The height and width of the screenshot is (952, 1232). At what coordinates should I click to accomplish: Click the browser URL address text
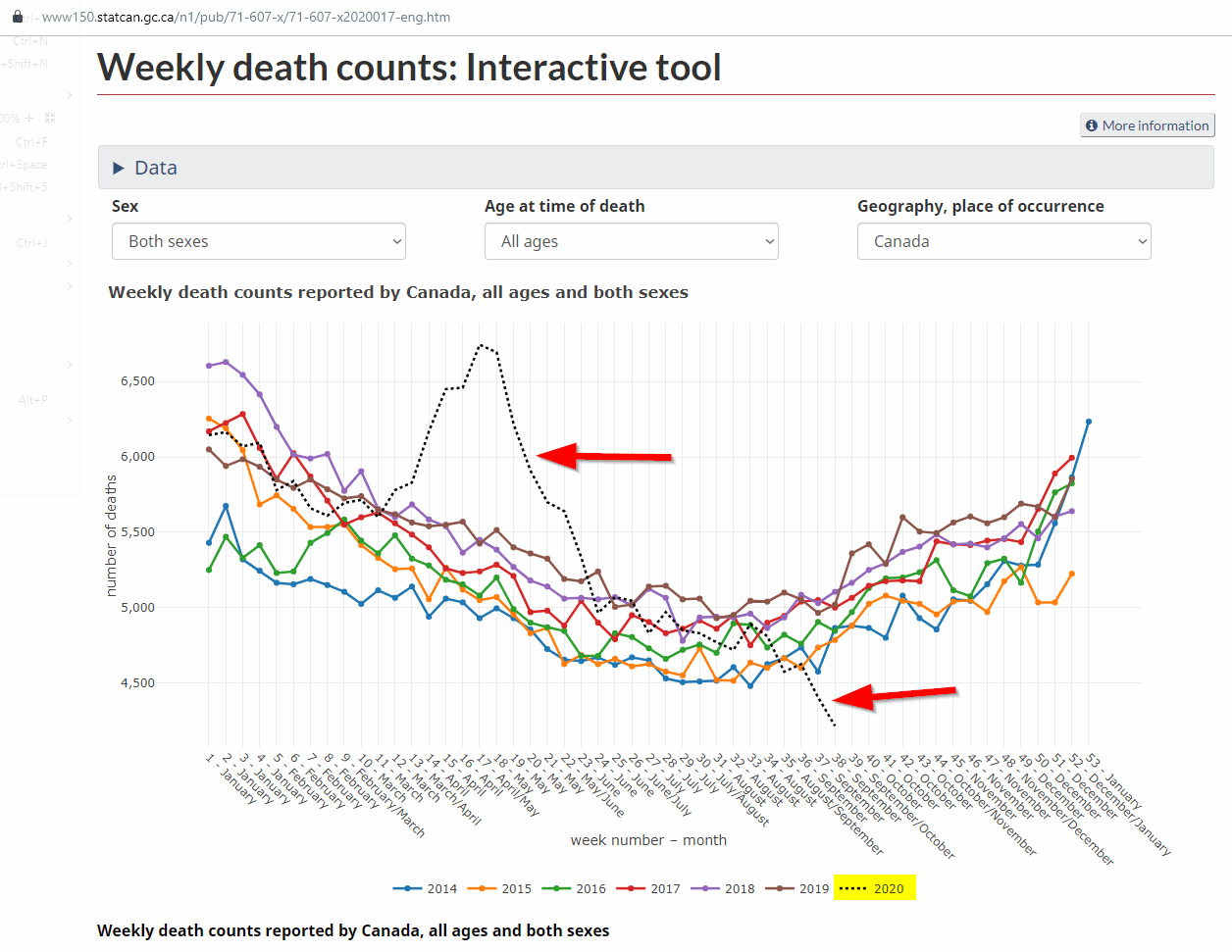coord(246,17)
